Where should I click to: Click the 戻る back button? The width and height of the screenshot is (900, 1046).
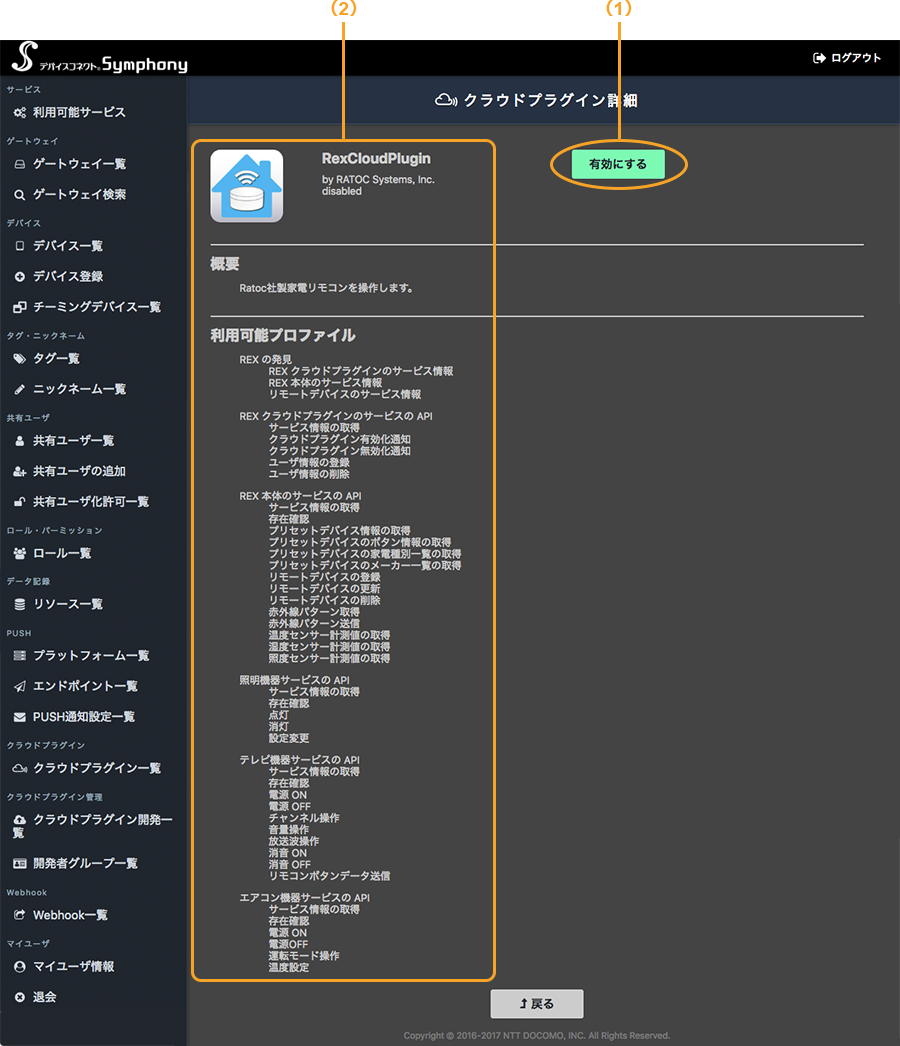click(x=537, y=1004)
